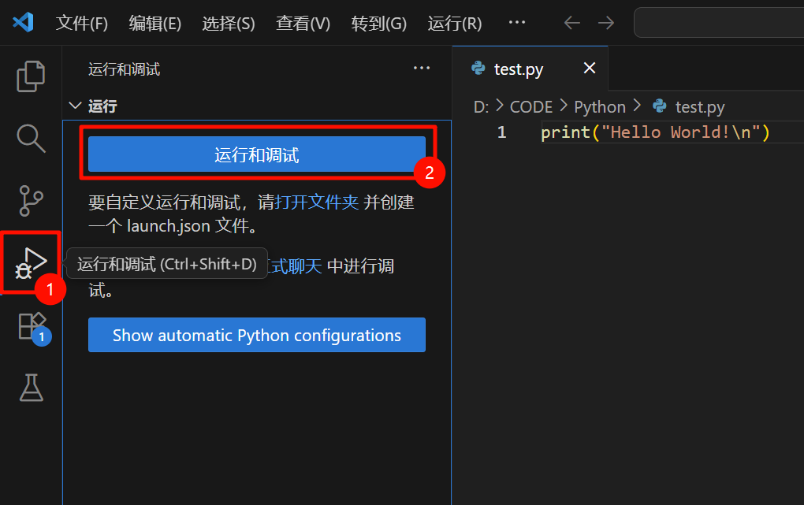Show hidden menus via the ellipsis
Screen dimensions: 804x505
tap(516, 23)
